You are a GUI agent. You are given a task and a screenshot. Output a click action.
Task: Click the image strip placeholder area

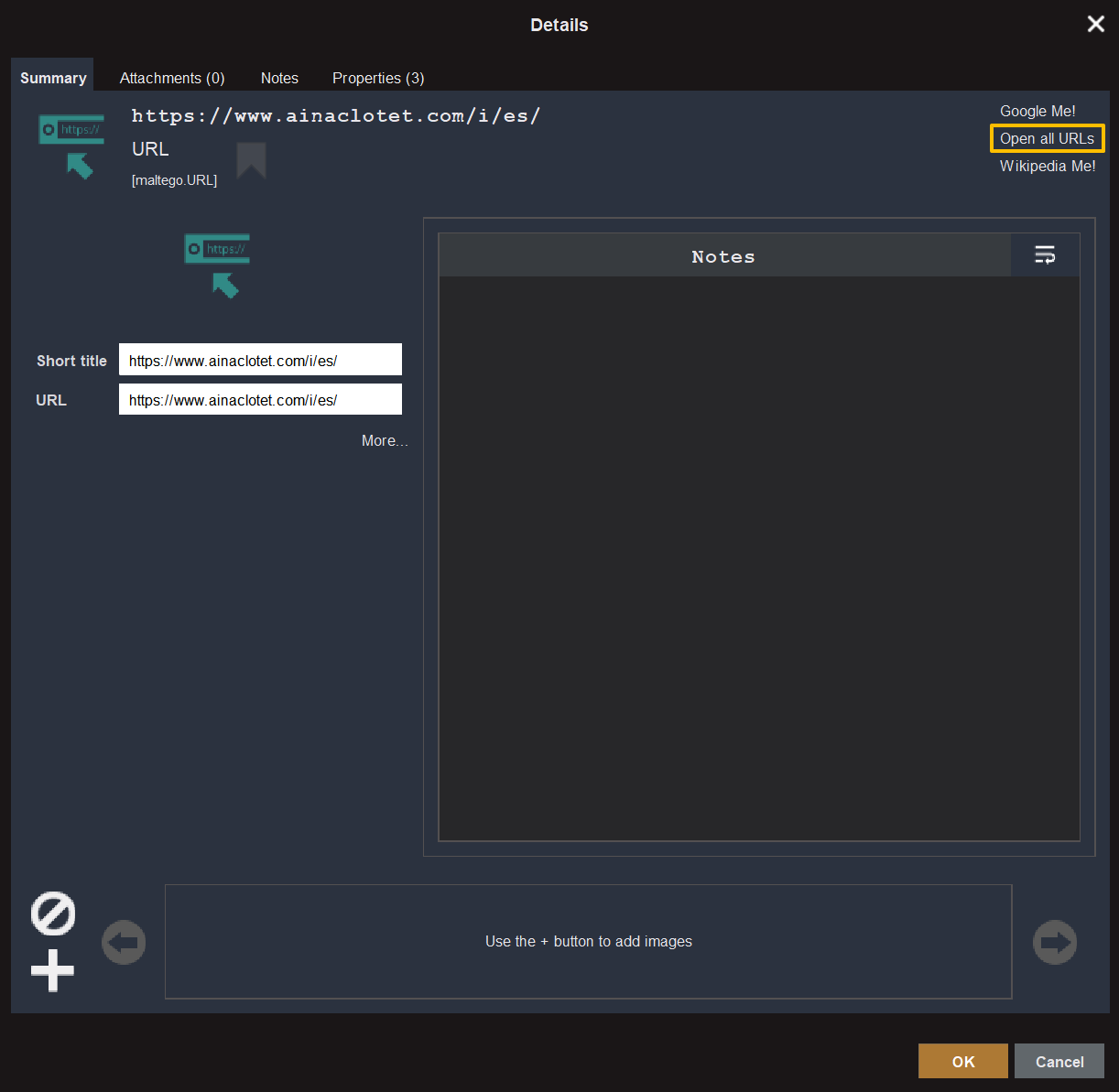tap(588, 941)
